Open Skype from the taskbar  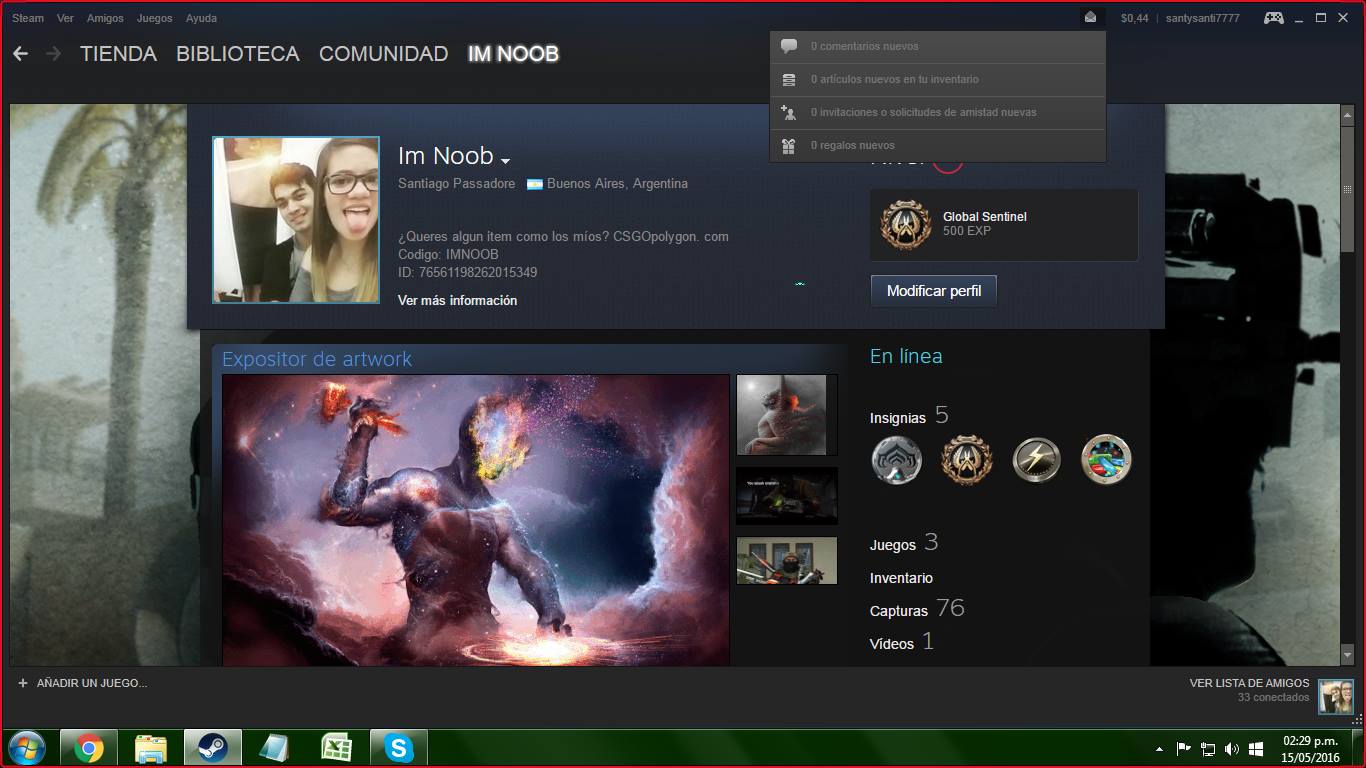399,748
